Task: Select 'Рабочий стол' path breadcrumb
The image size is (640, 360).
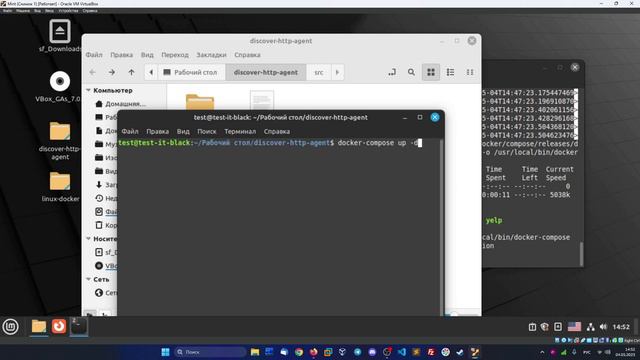Action: (x=191, y=72)
